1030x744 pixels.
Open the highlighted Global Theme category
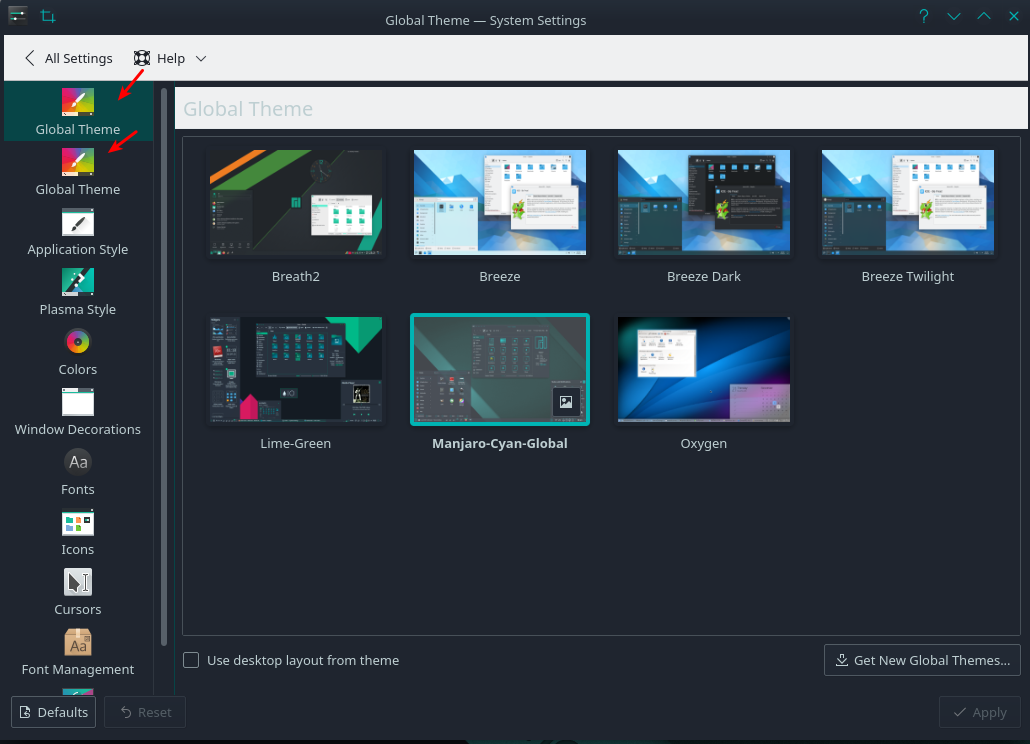coord(78,111)
